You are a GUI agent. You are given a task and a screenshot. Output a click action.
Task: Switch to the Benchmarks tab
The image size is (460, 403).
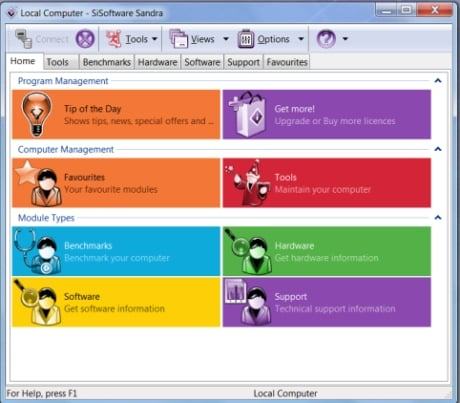tap(107, 62)
